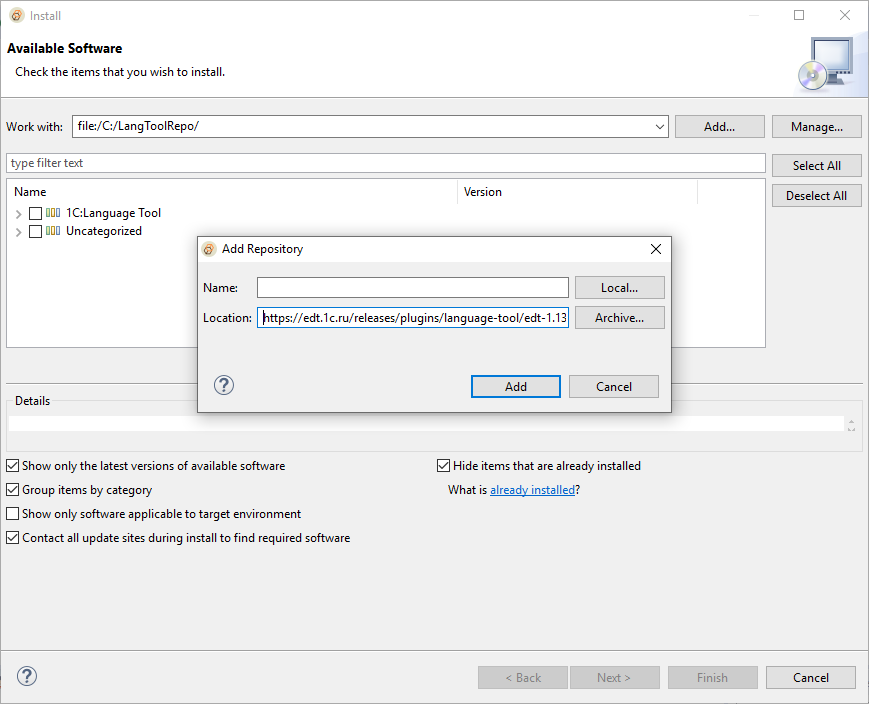Open the Work with dropdown list

pyautogui.click(x=659, y=127)
